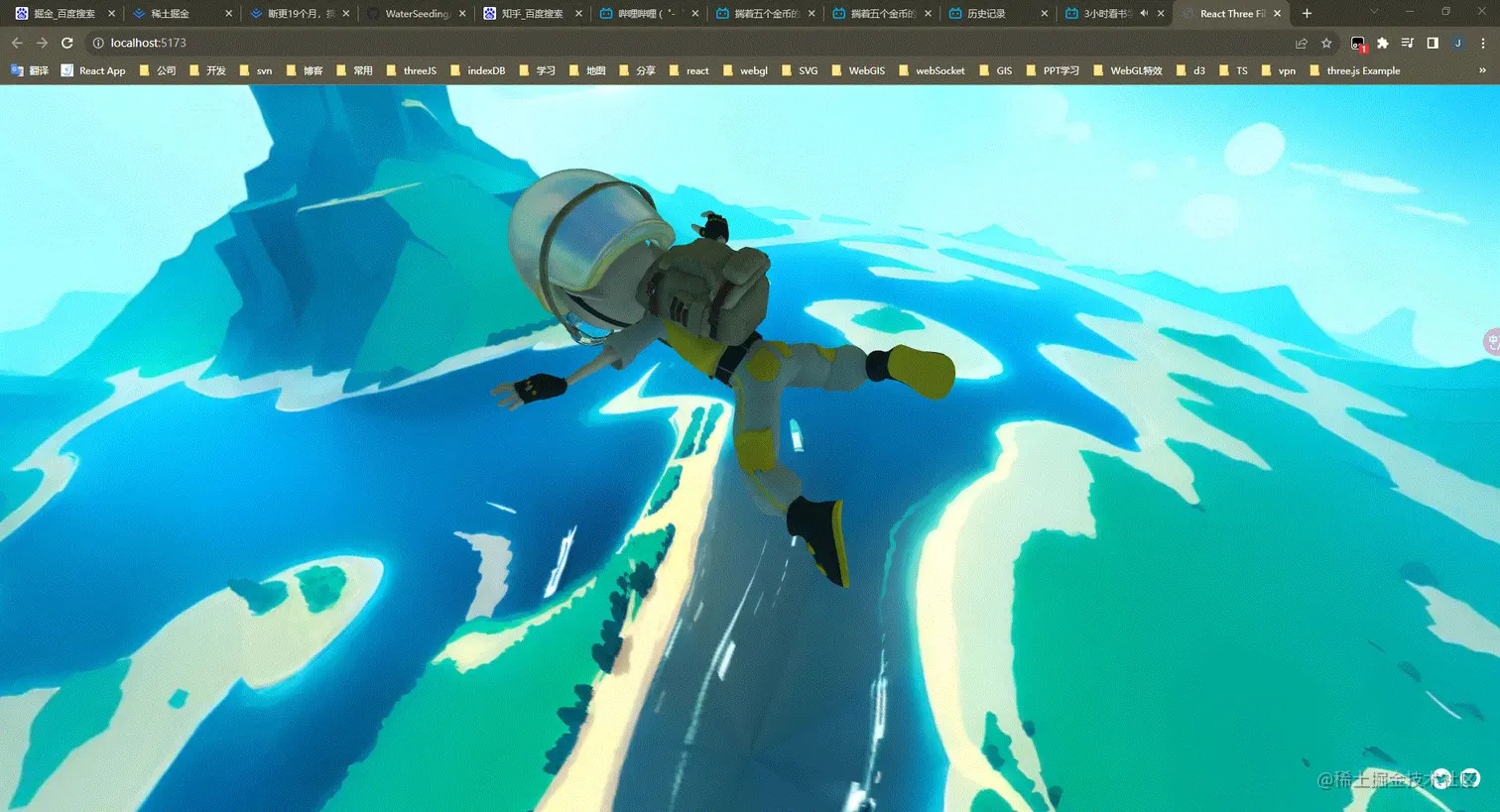Open the extension with red badge

1358,43
